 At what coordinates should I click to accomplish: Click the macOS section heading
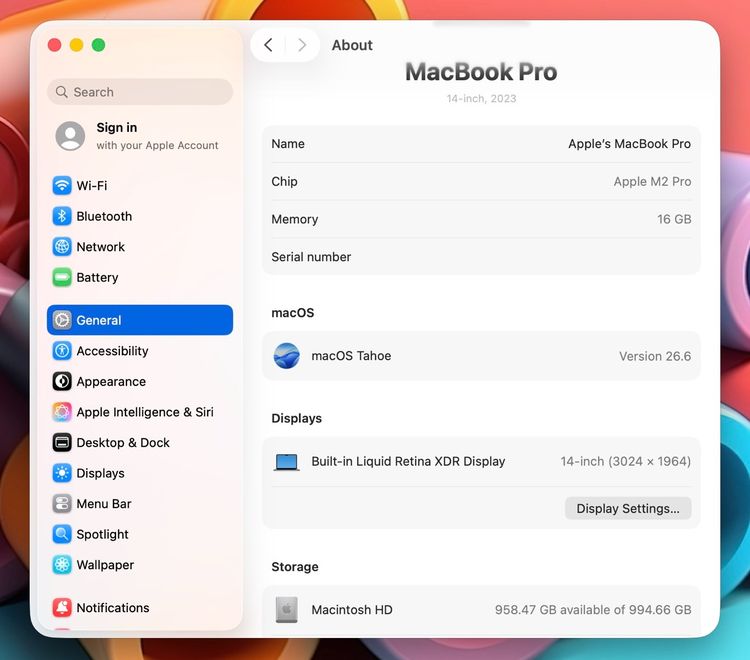[293, 313]
